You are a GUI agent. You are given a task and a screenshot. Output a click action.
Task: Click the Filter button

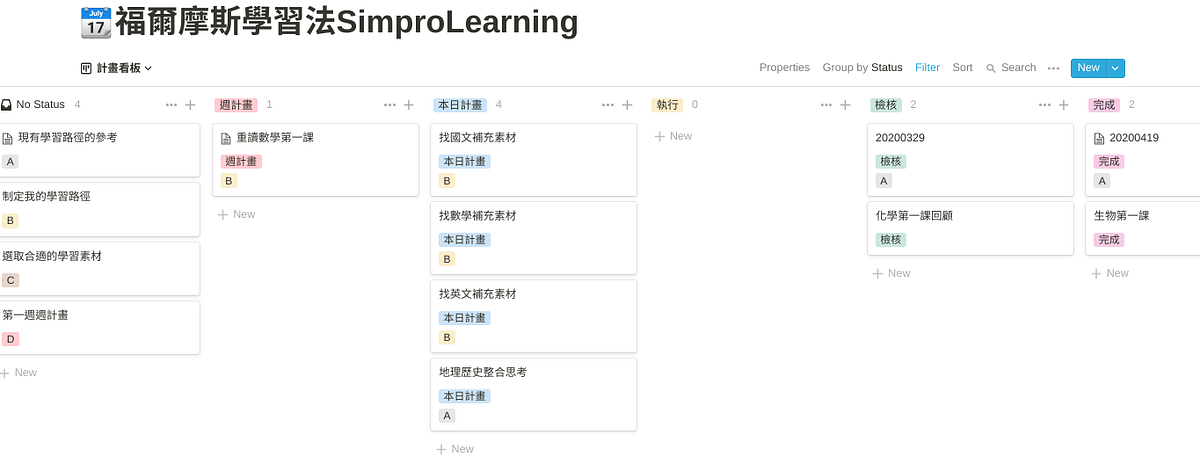point(927,68)
